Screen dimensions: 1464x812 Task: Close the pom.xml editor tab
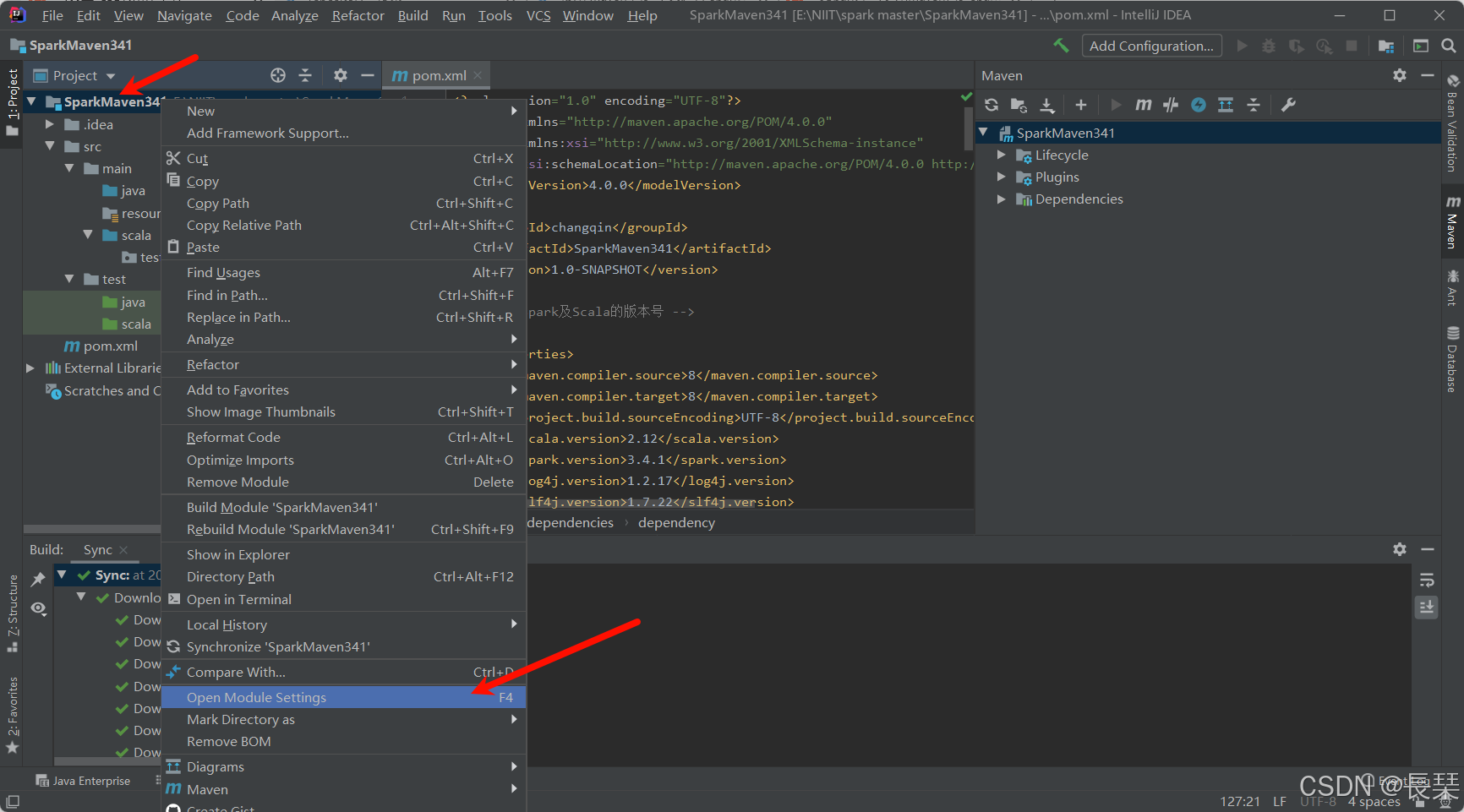click(478, 75)
